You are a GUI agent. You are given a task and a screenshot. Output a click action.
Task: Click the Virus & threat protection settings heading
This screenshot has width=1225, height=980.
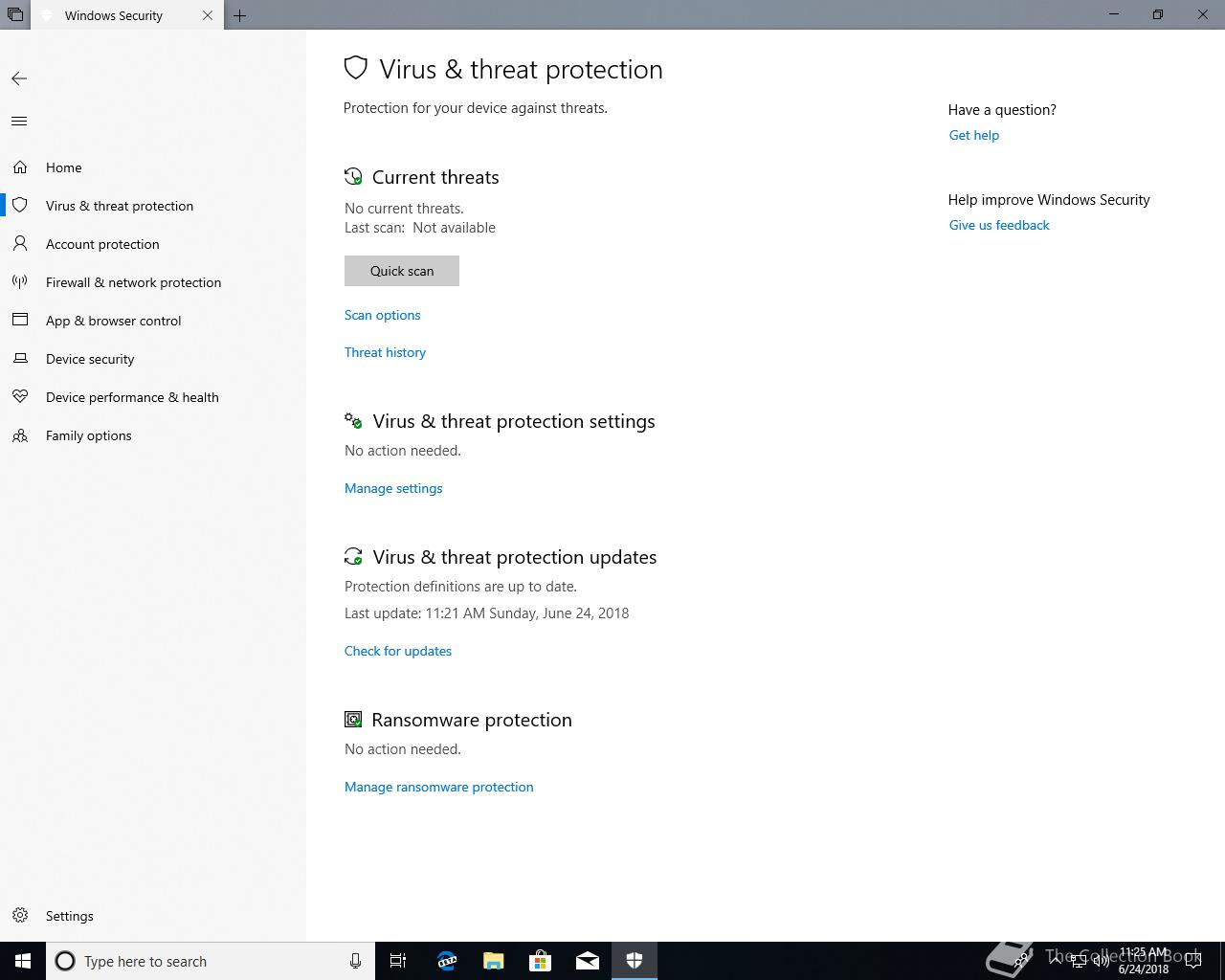click(514, 421)
